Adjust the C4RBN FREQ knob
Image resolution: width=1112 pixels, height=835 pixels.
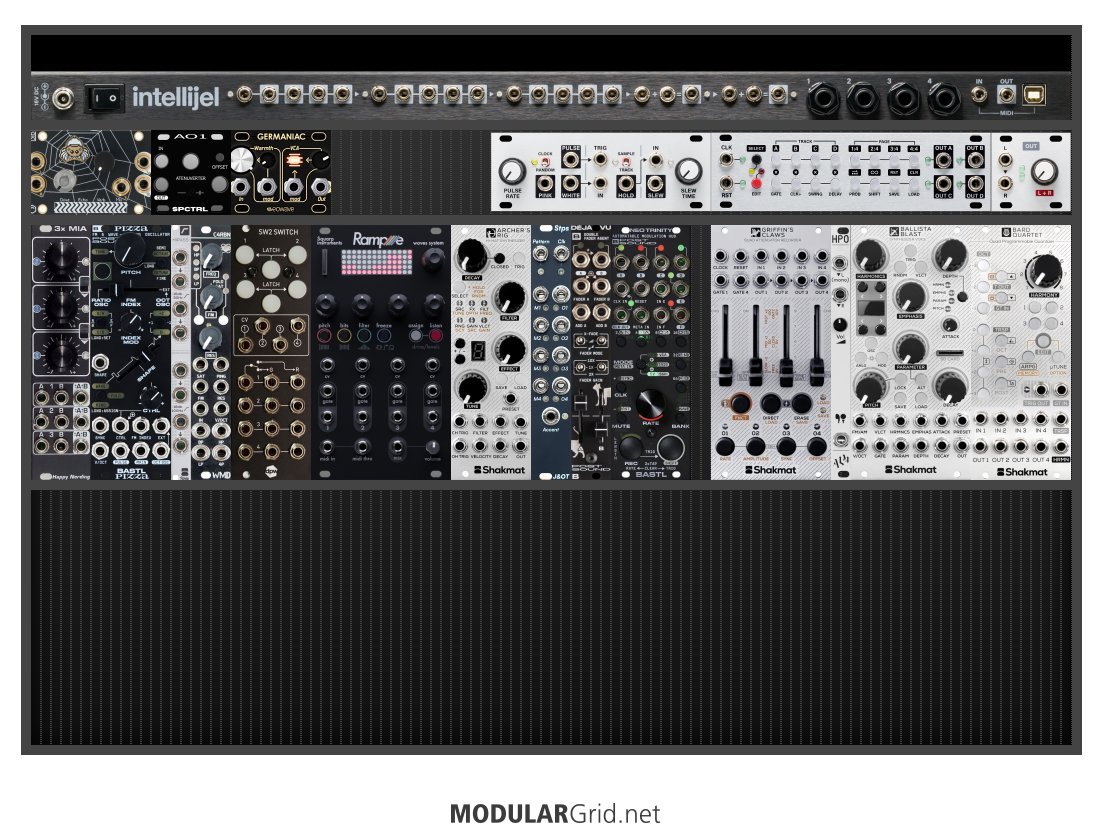click(211, 257)
